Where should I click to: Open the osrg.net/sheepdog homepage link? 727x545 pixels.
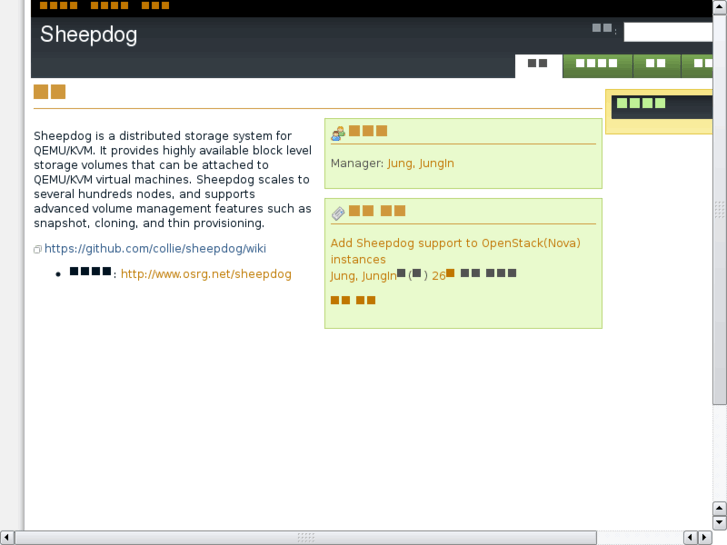pos(206,274)
